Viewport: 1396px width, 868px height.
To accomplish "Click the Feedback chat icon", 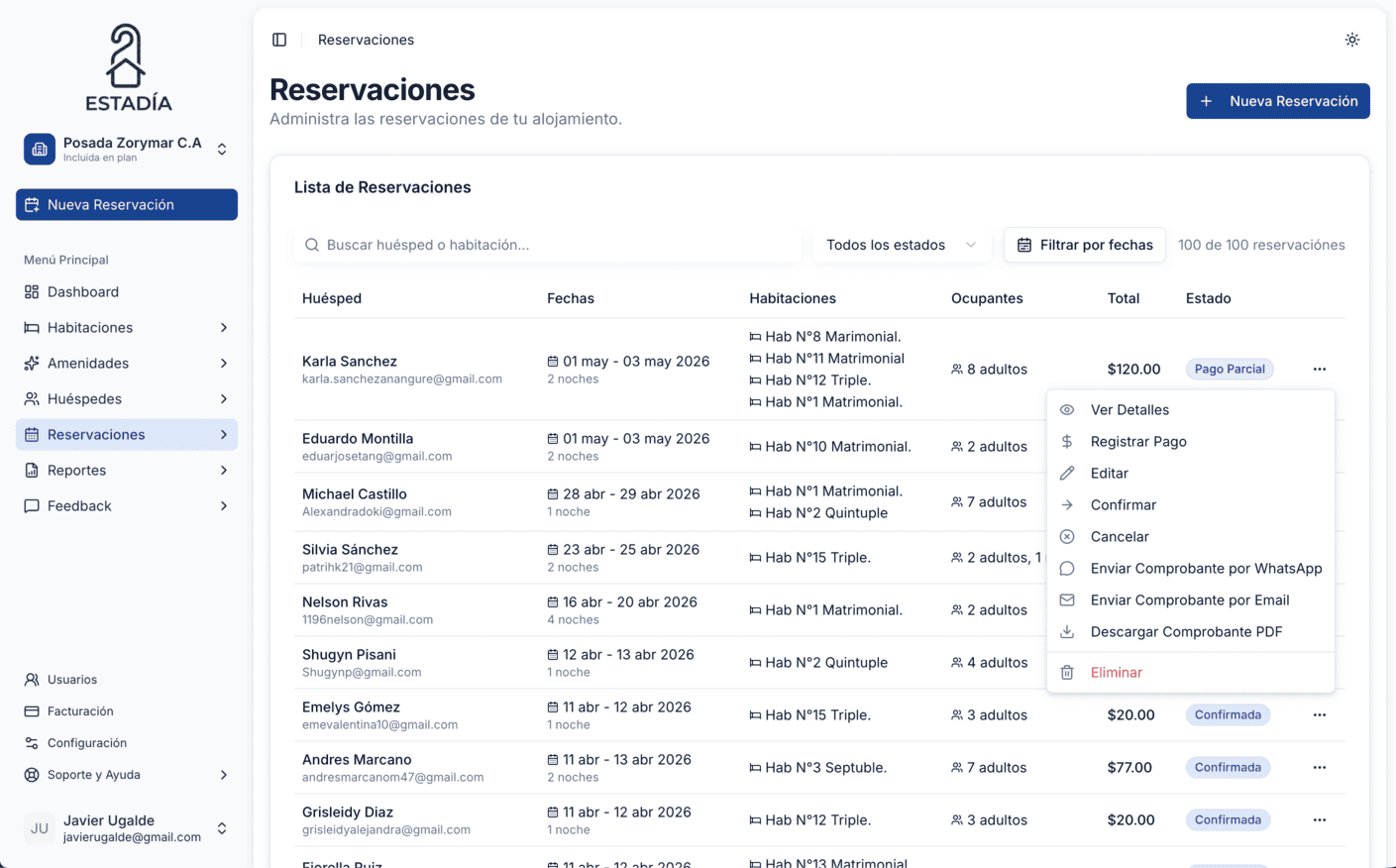I will 32,505.
